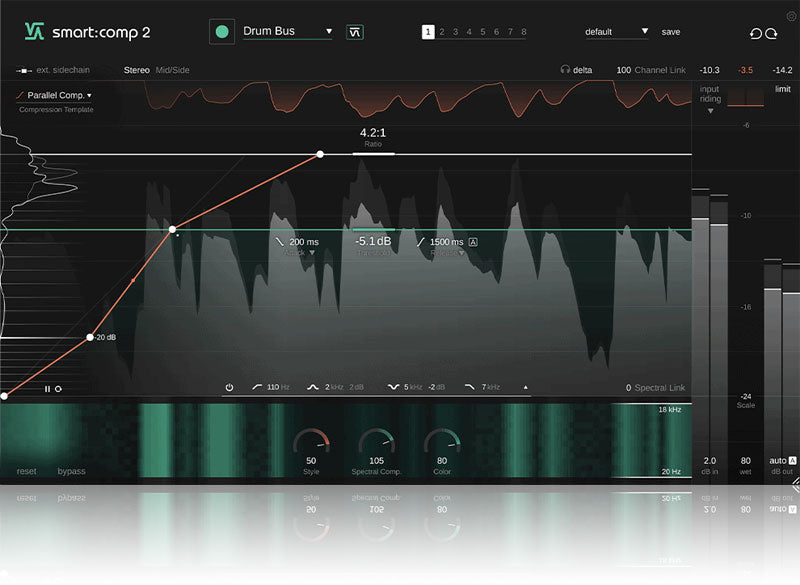This screenshot has height=585, width=800.
Task: Click the release curve shape icon
Action: tap(420, 242)
